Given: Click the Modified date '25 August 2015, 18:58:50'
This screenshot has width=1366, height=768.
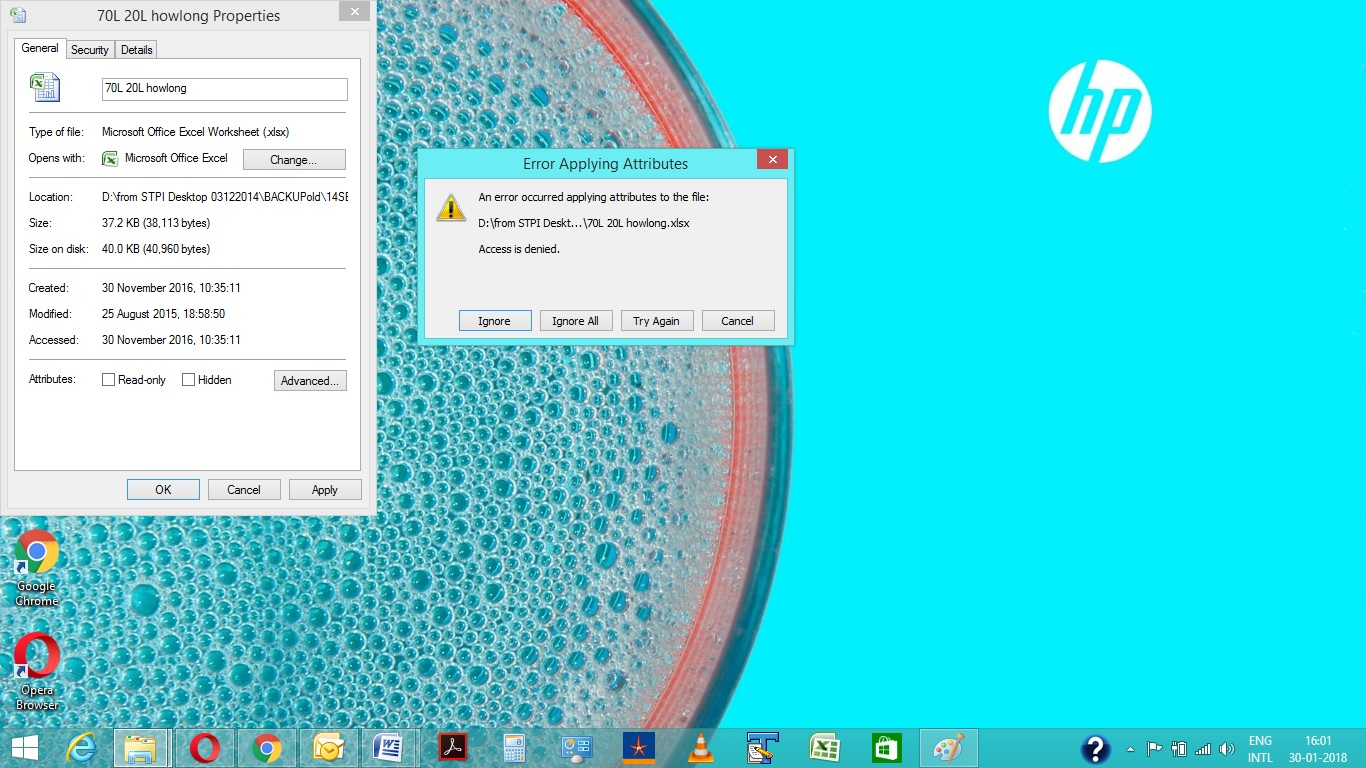Looking at the screenshot, I should (x=164, y=314).
